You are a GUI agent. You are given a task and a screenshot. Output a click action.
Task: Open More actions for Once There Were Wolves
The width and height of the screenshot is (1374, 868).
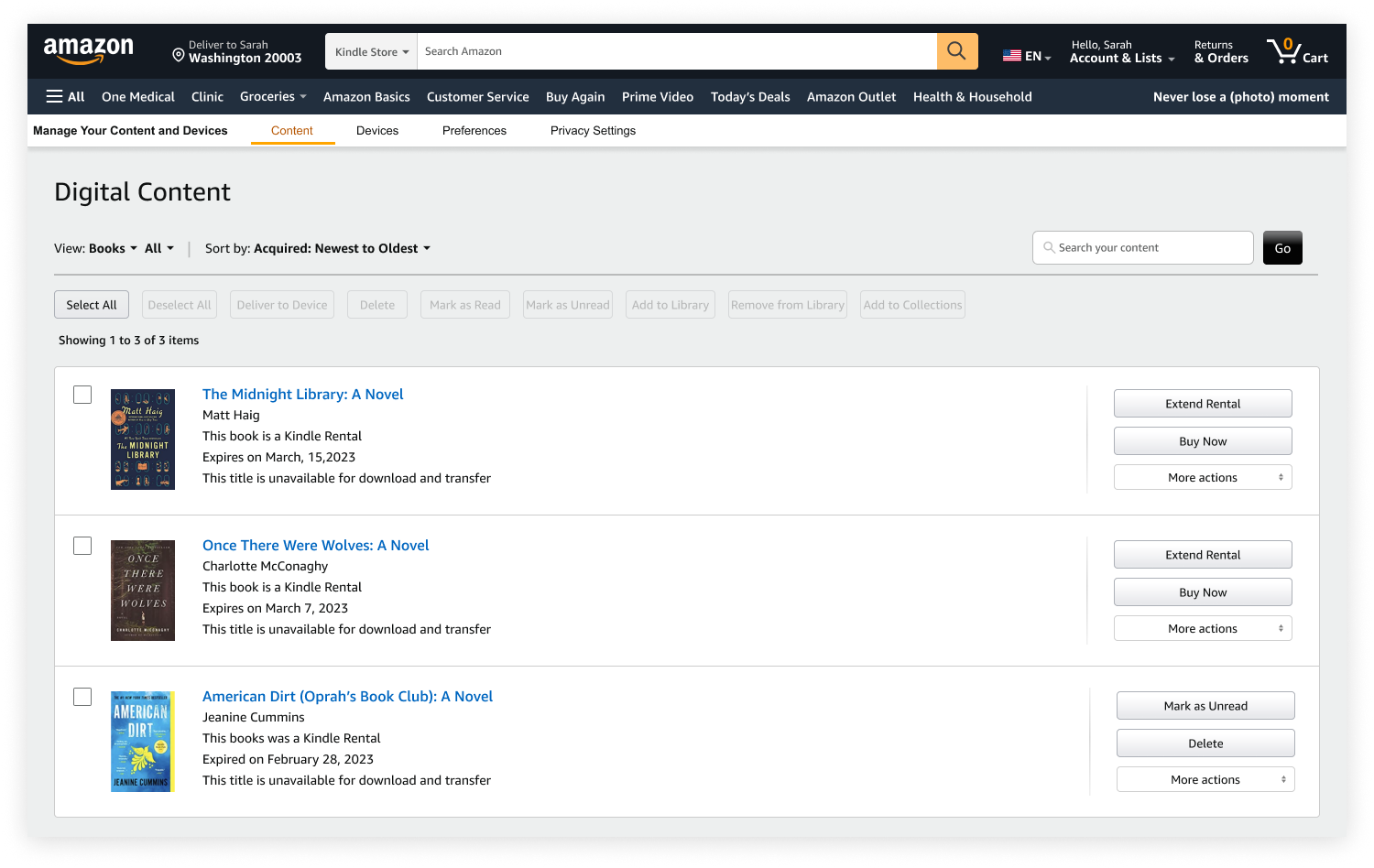pos(1203,628)
